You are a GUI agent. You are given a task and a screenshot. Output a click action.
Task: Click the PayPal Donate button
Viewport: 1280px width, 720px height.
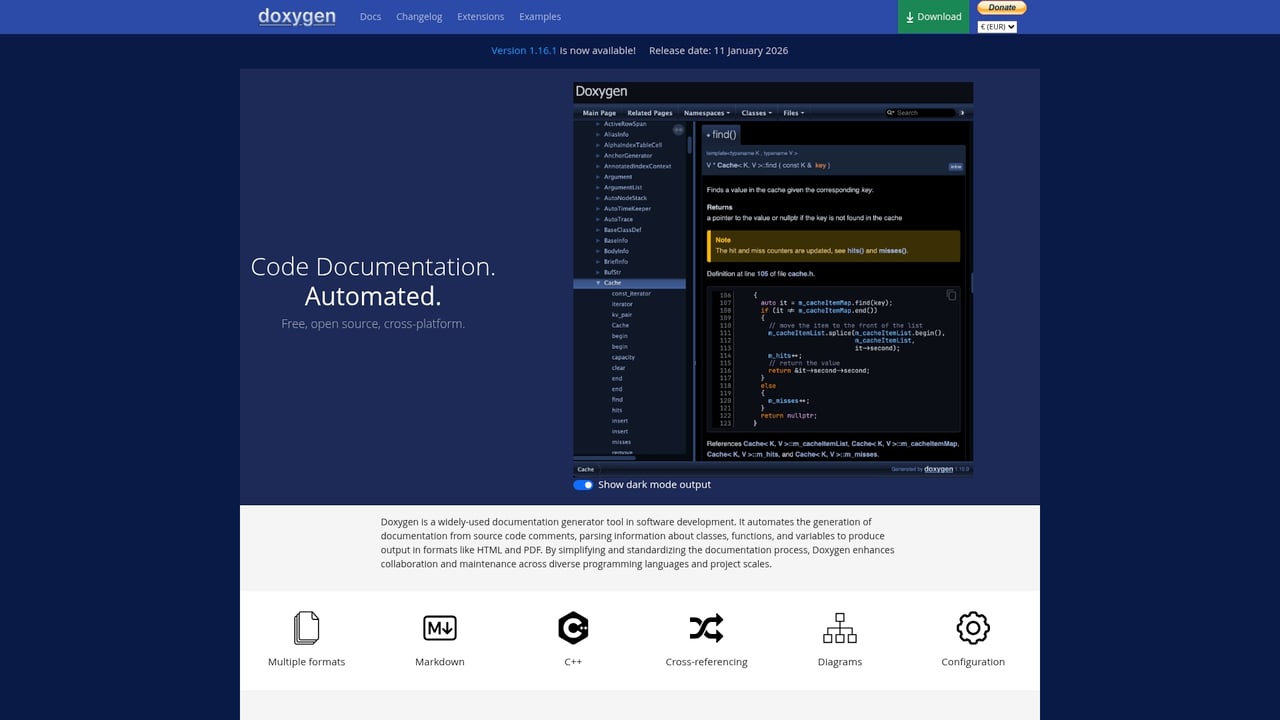pyautogui.click(x=1001, y=7)
